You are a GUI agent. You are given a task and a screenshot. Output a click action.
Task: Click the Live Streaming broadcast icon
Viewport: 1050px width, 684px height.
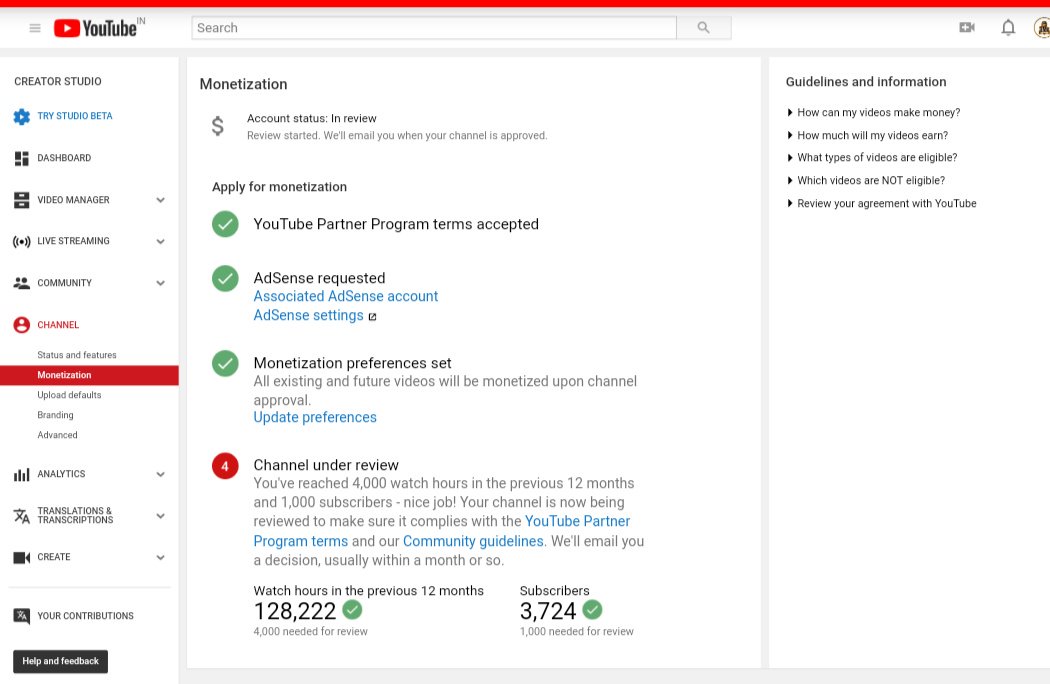(21, 241)
